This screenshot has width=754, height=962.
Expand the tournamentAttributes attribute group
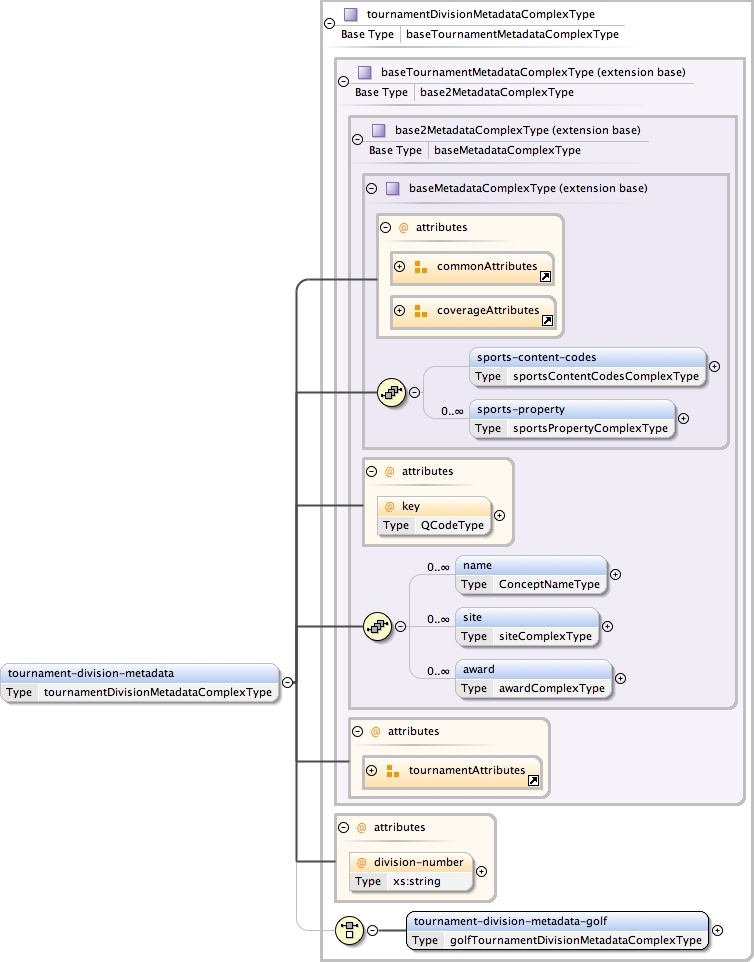coord(371,771)
